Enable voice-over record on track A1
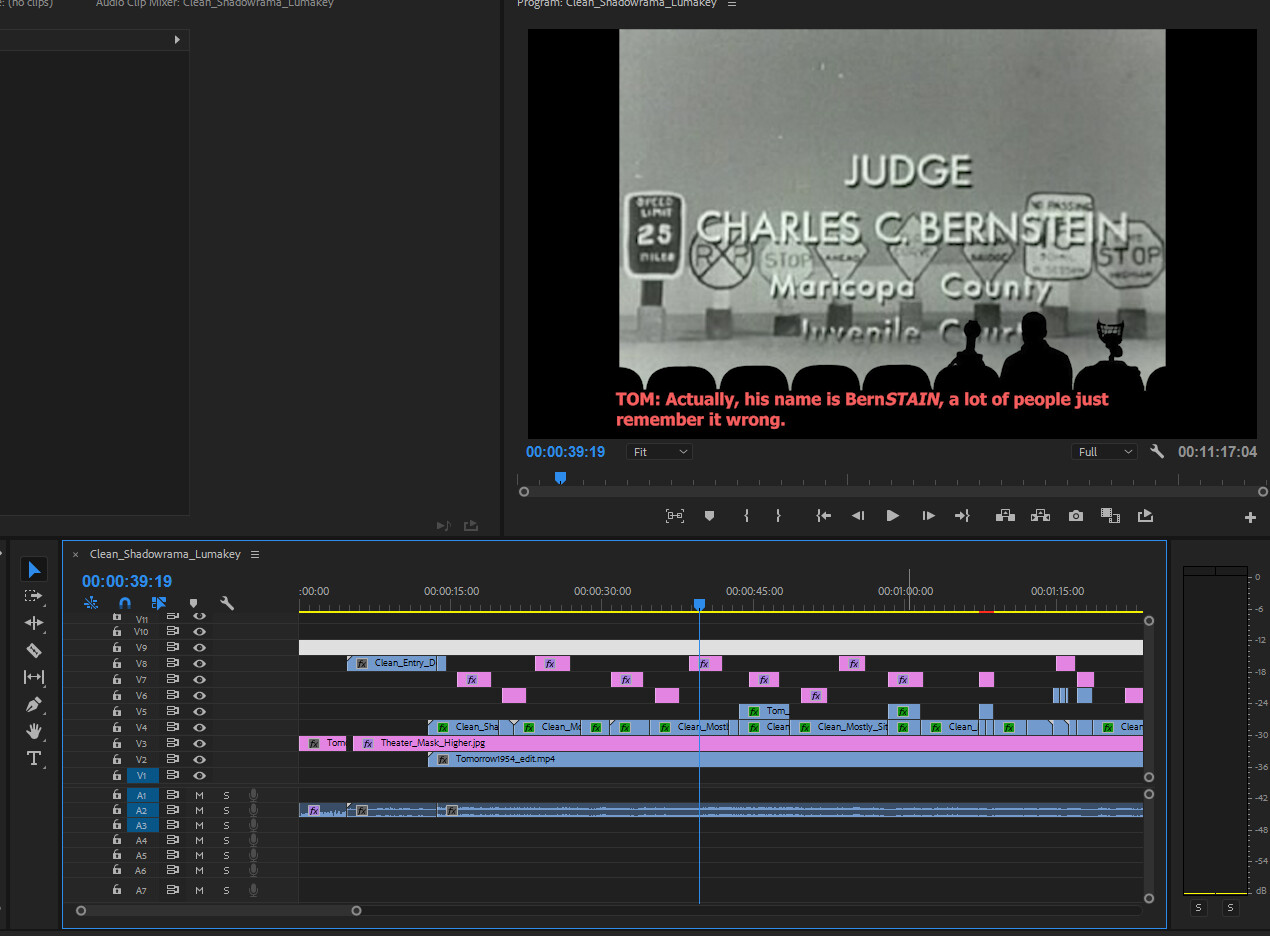The height and width of the screenshot is (936, 1270). point(253,795)
